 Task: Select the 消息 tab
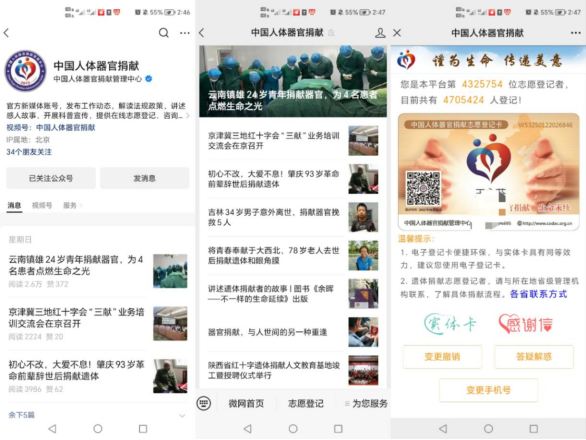(x=14, y=205)
